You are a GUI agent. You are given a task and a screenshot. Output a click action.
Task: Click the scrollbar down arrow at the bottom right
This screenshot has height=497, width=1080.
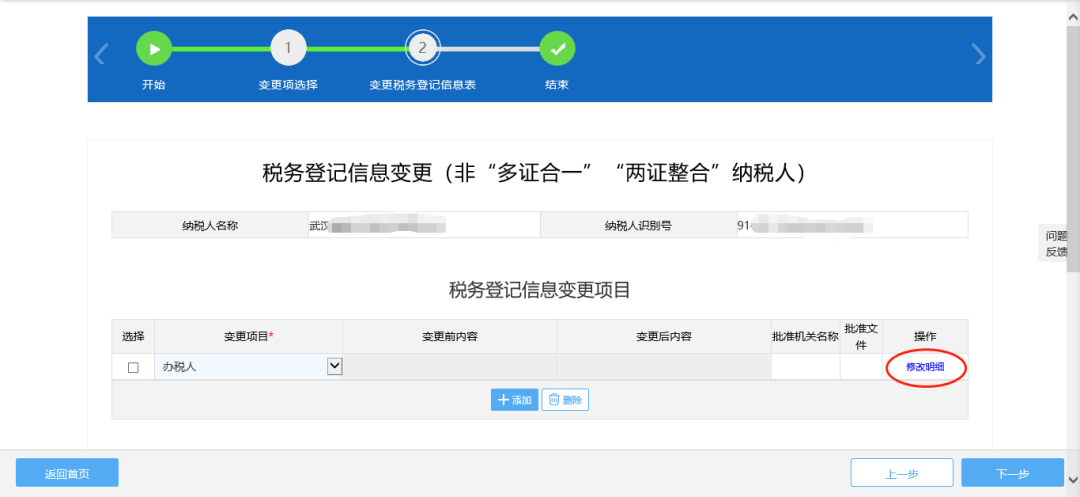point(1073,478)
